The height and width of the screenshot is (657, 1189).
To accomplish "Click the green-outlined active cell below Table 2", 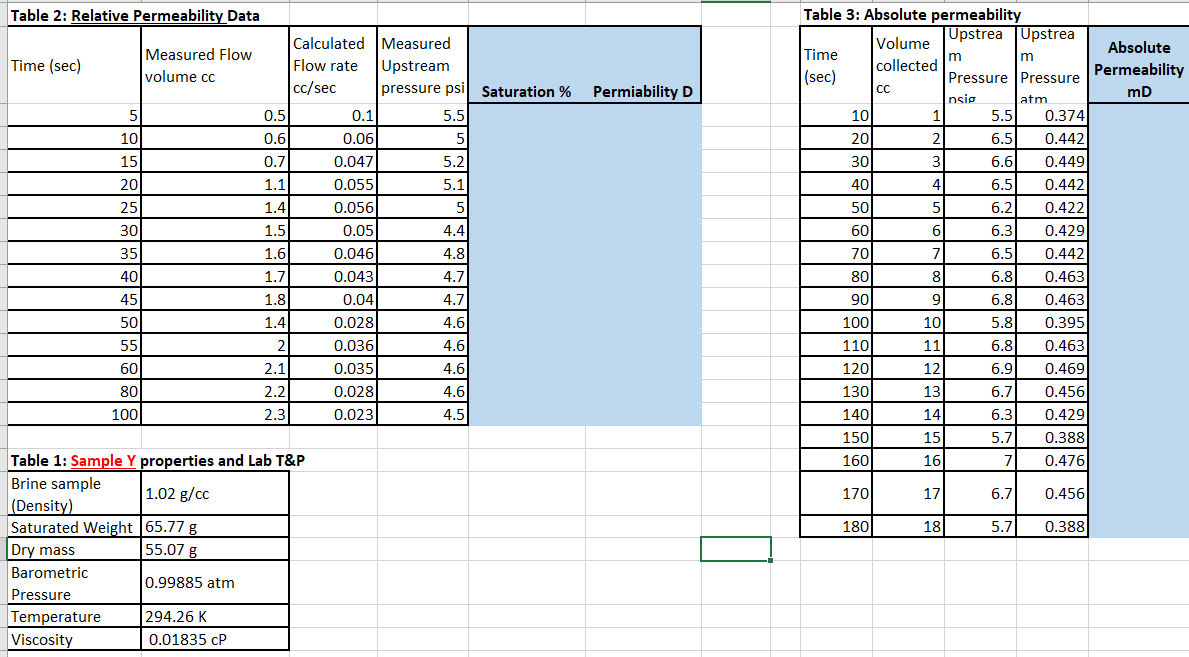I will 735,548.
